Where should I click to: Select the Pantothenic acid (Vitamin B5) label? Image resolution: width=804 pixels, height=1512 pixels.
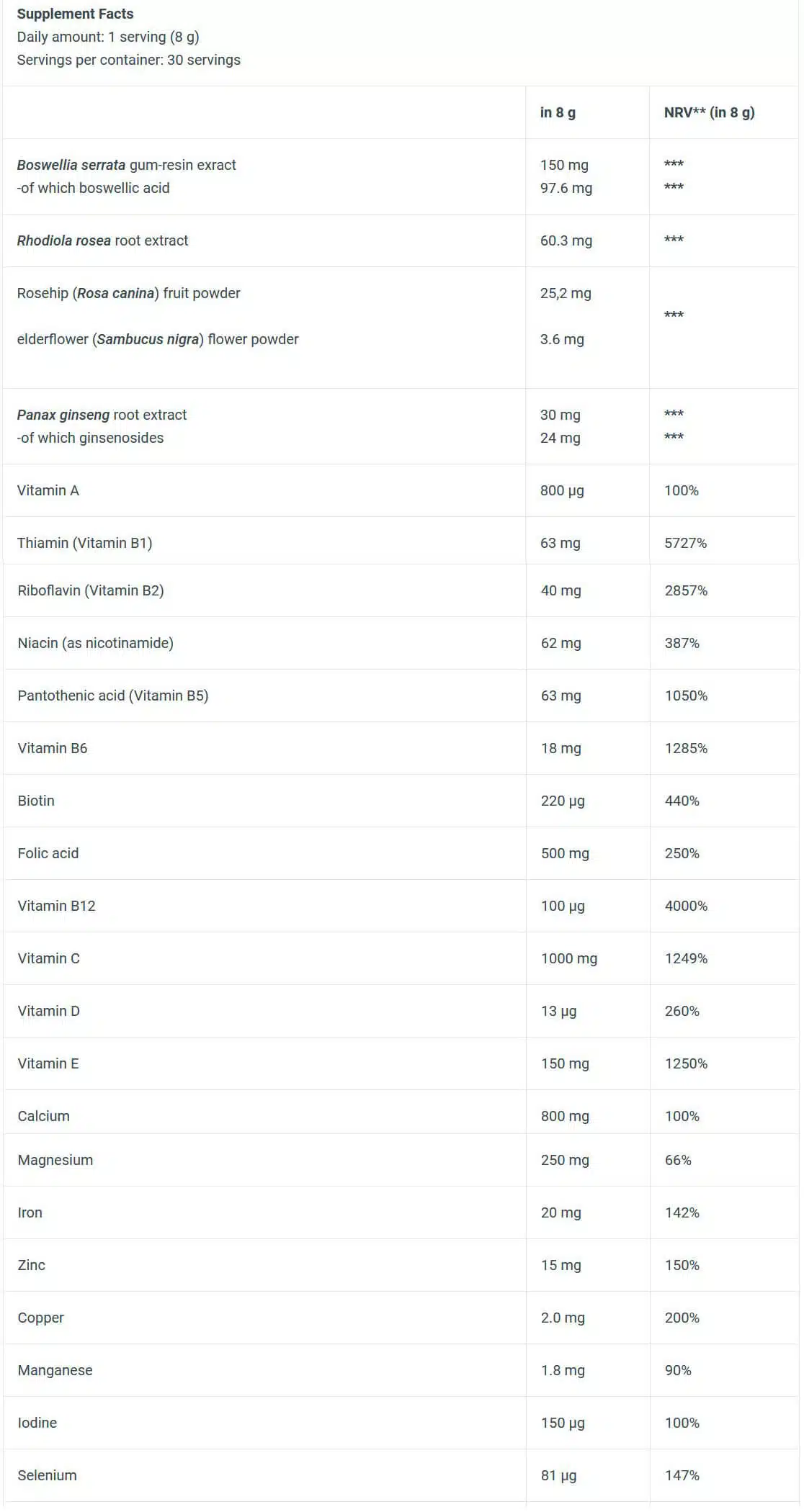point(112,696)
